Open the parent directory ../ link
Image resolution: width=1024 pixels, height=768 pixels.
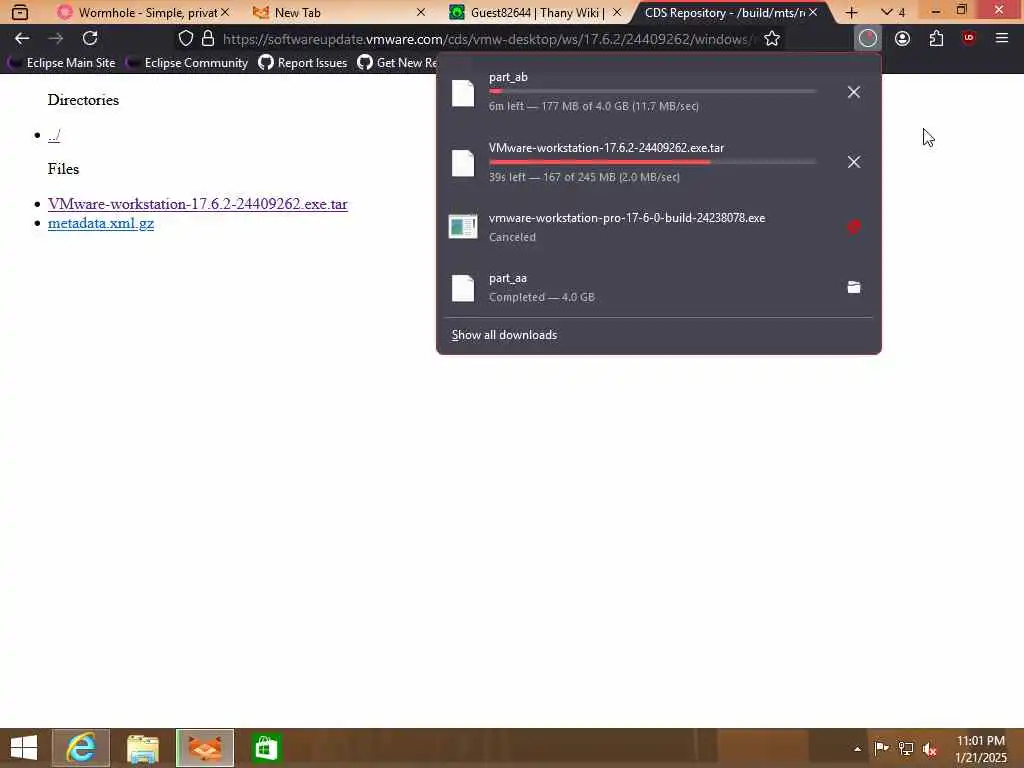(x=54, y=135)
